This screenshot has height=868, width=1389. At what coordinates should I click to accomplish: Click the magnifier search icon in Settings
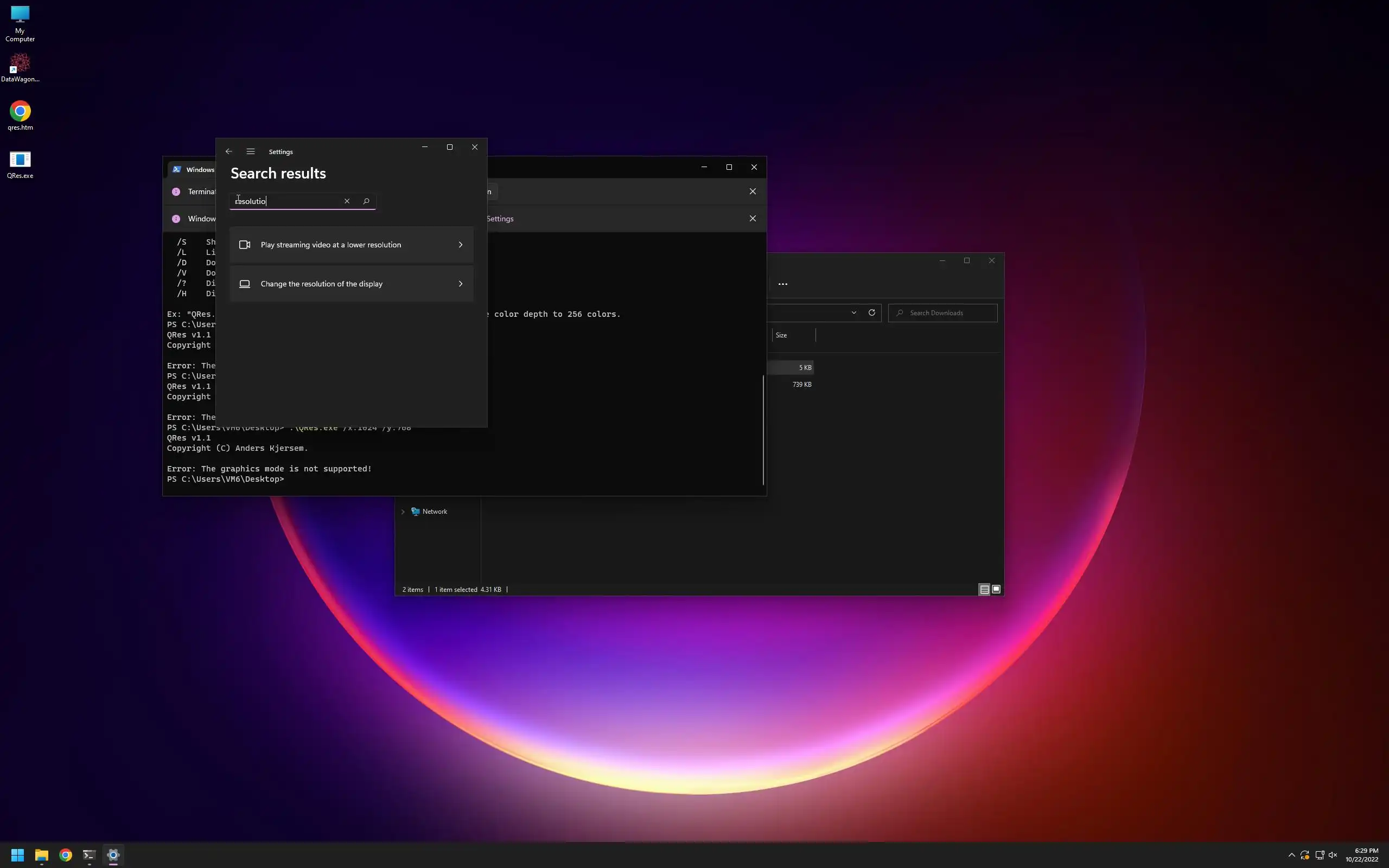366,201
